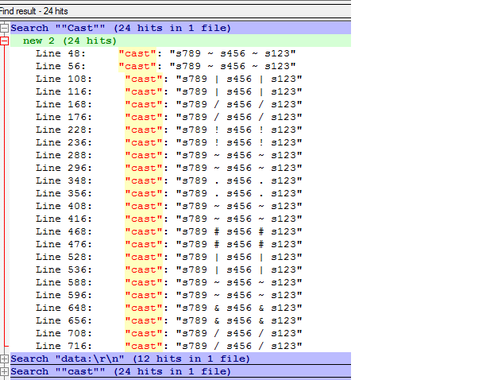Click the Line 648 search hit

(169, 308)
